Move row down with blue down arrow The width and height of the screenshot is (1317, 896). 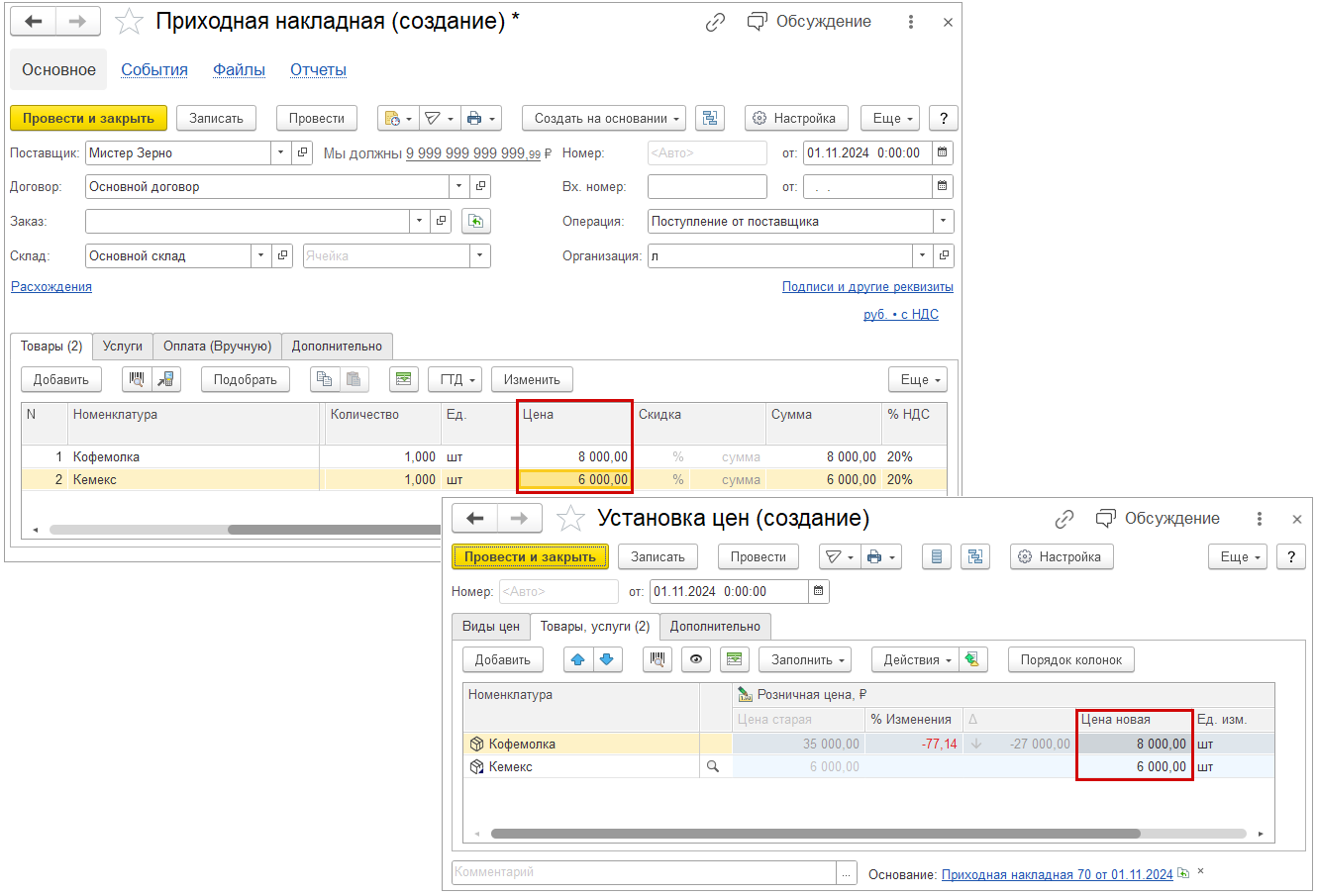point(606,659)
